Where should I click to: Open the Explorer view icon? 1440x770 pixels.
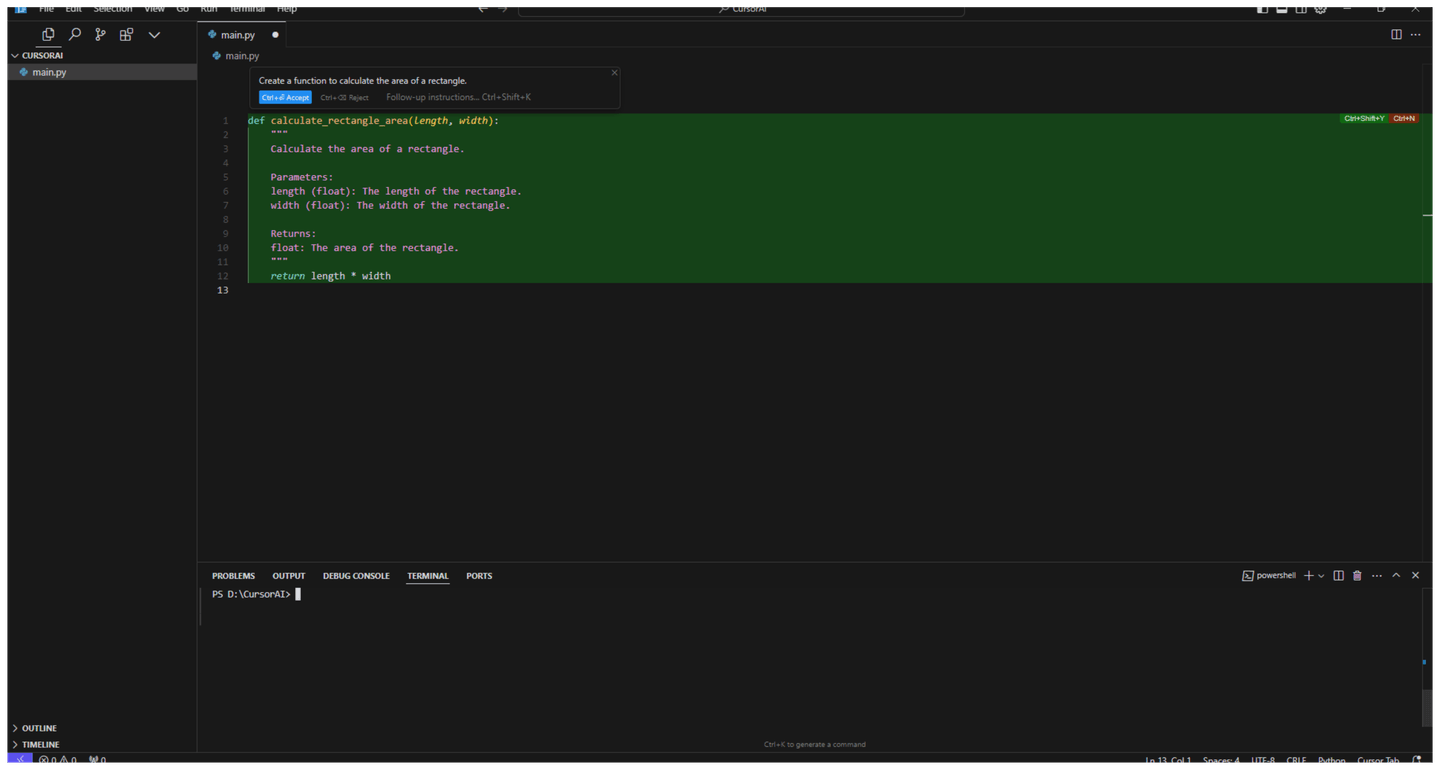tap(47, 34)
